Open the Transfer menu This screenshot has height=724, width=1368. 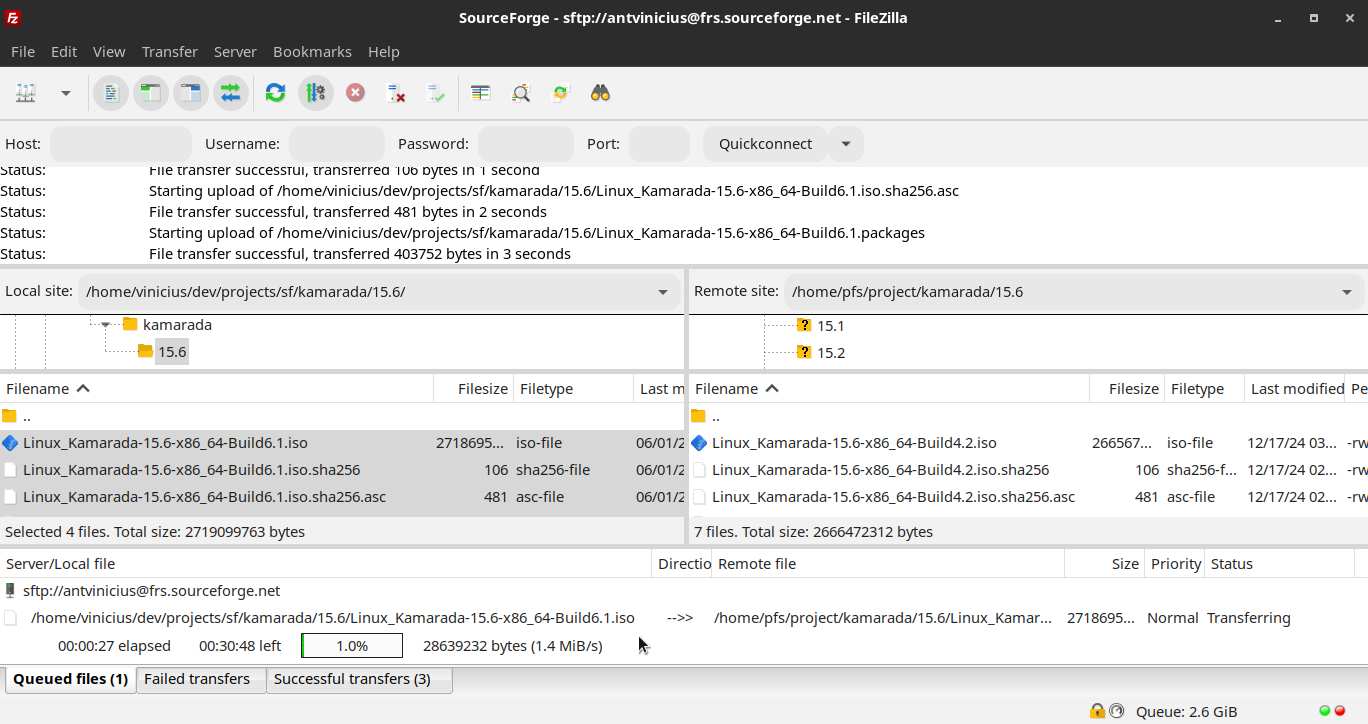(x=170, y=51)
